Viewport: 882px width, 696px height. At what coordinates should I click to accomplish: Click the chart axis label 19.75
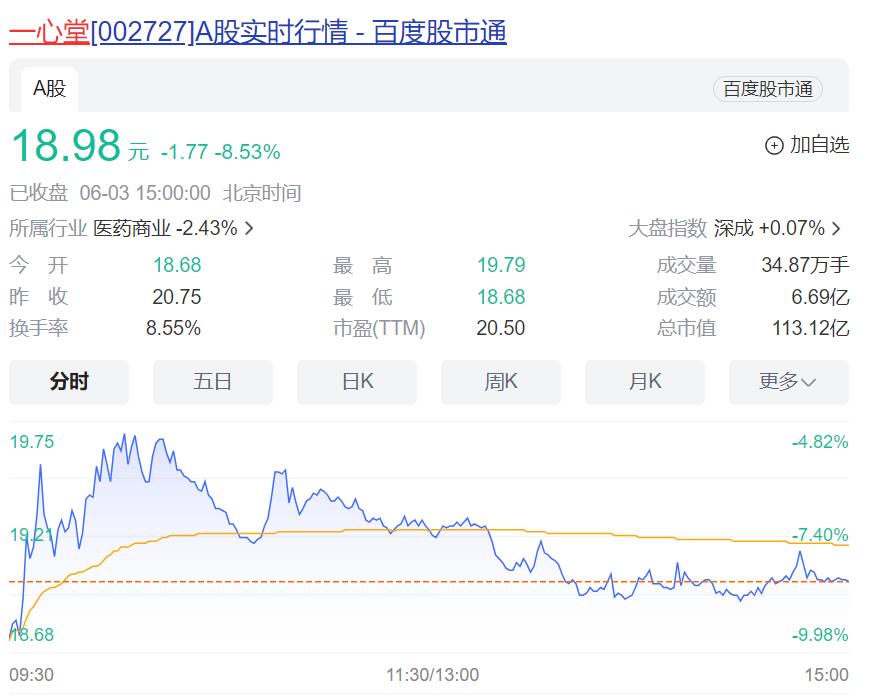(x=32, y=442)
